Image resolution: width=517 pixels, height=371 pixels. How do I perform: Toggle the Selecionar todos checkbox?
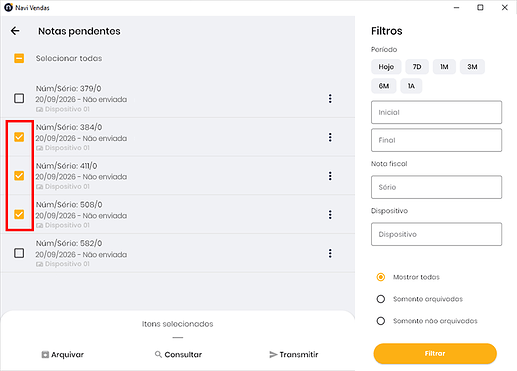coord(19,58)
